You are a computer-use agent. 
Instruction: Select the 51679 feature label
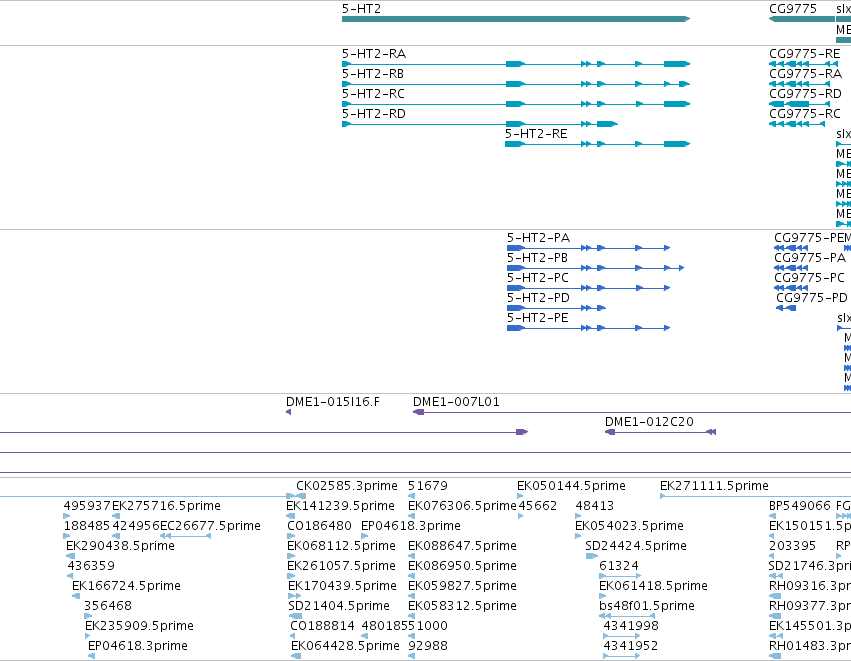(x=428, y=486)
